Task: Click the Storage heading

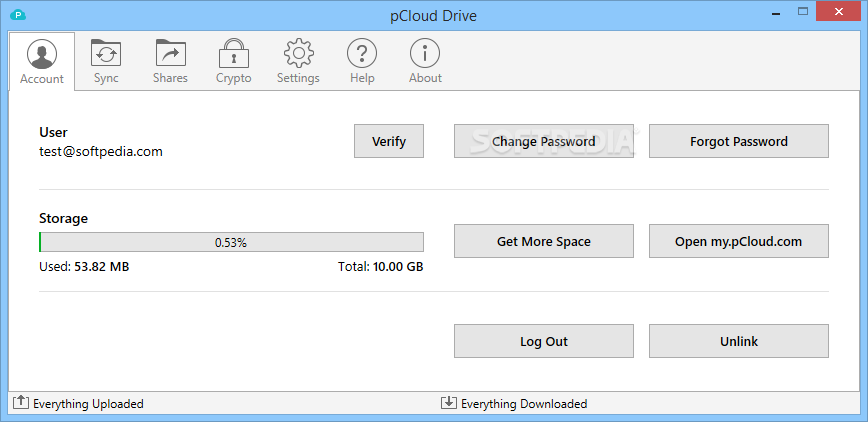Action: coord(64,219)
